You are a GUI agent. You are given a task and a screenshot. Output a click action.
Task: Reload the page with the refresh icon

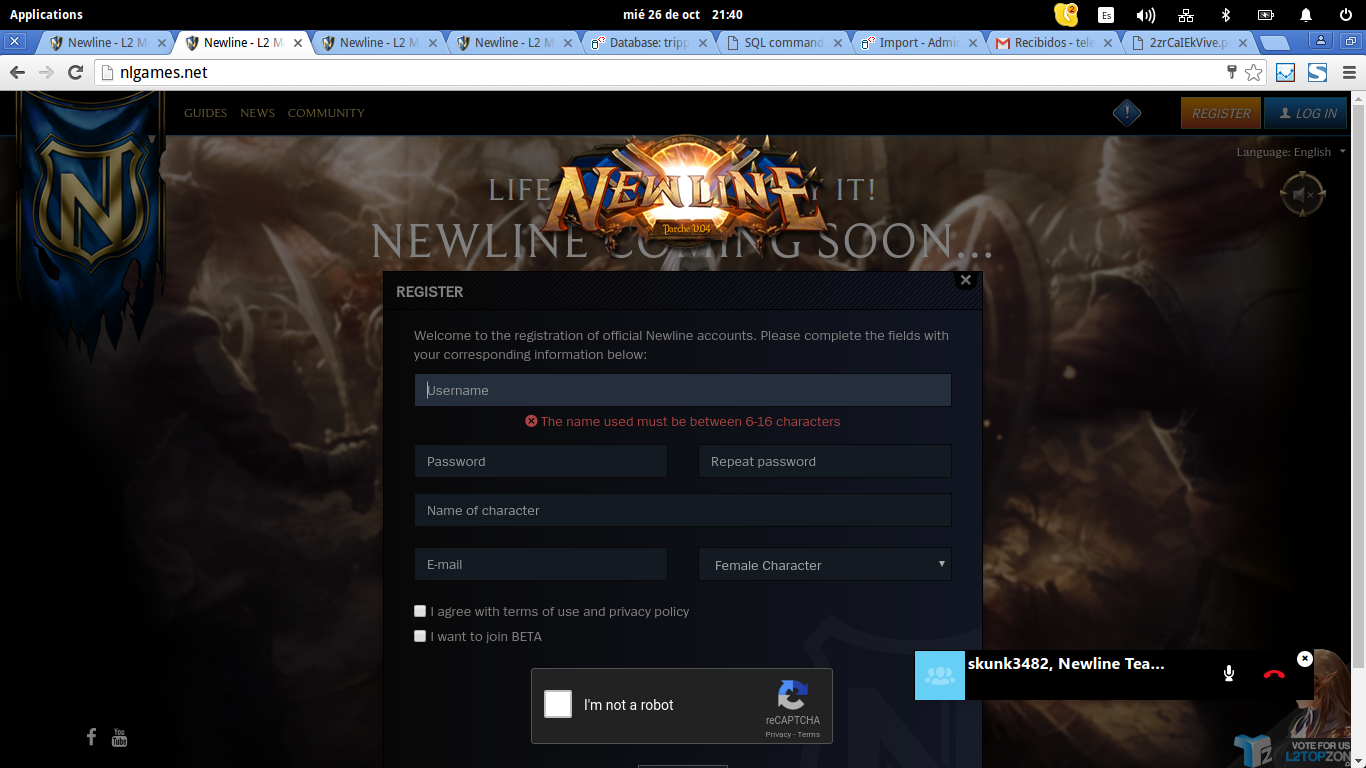pos(75,72)
